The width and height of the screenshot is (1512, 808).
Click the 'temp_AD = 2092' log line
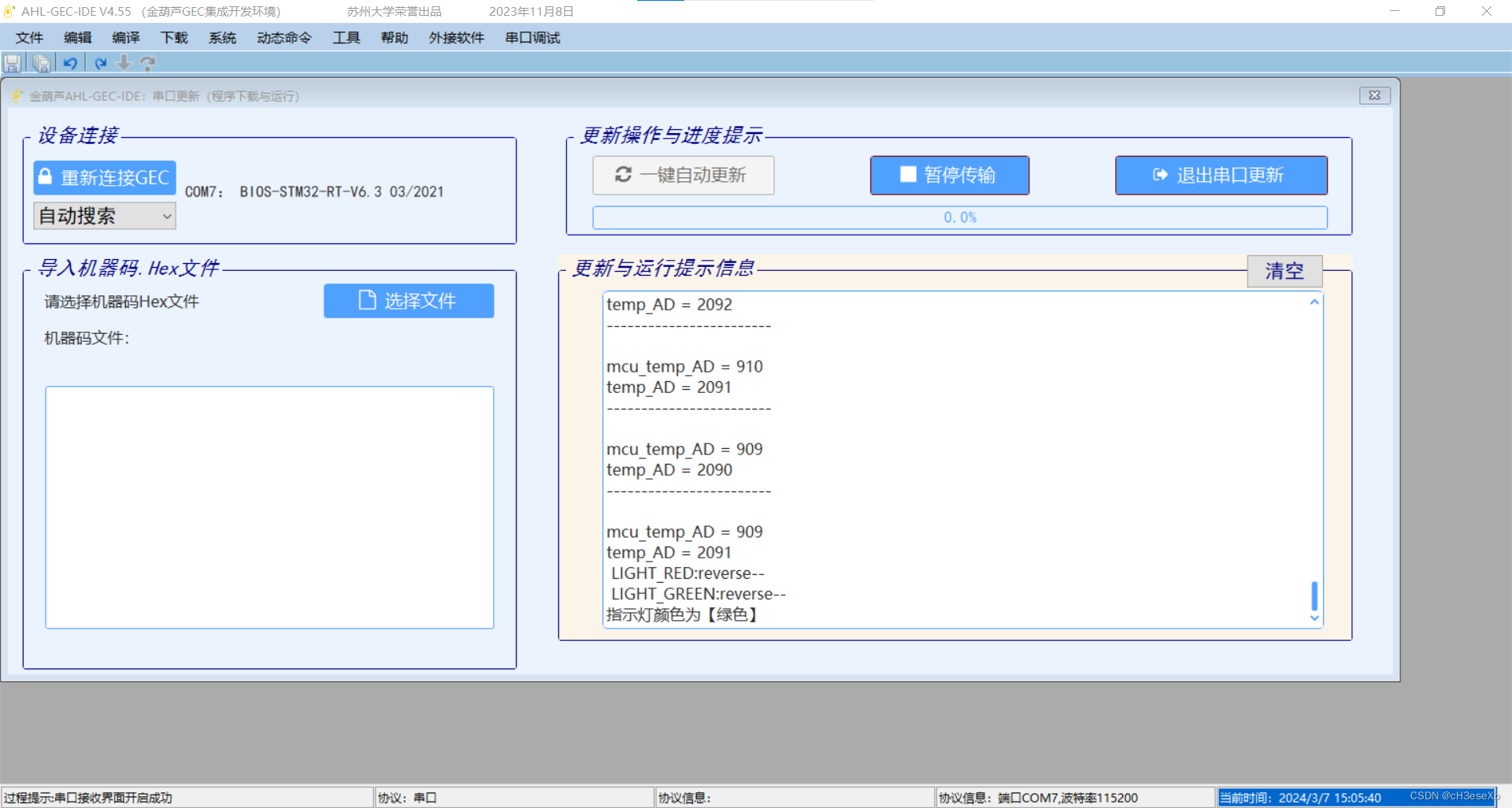click(669, 305)
